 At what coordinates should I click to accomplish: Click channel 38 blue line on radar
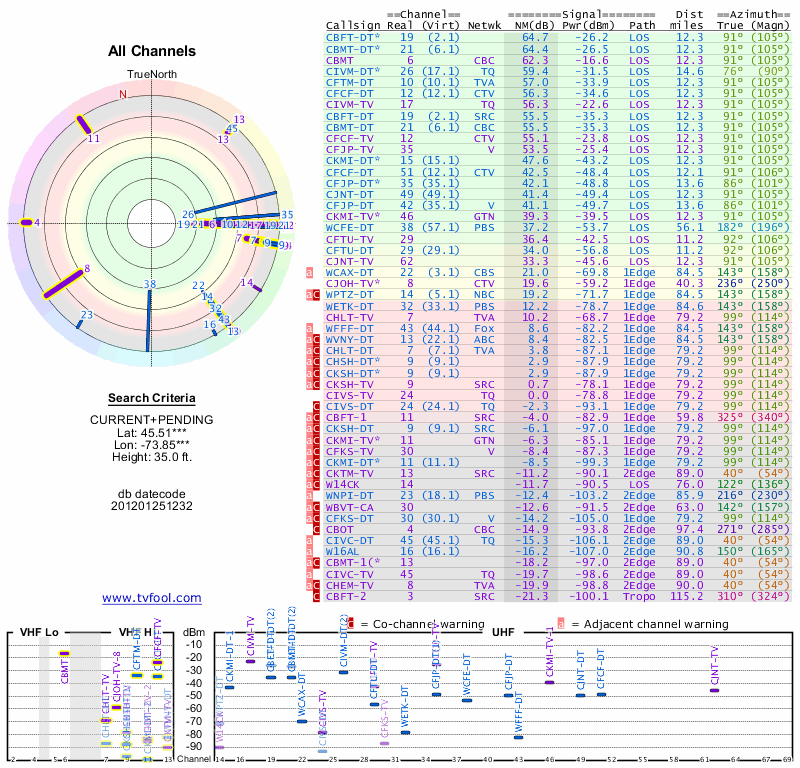tap(149, 321)
